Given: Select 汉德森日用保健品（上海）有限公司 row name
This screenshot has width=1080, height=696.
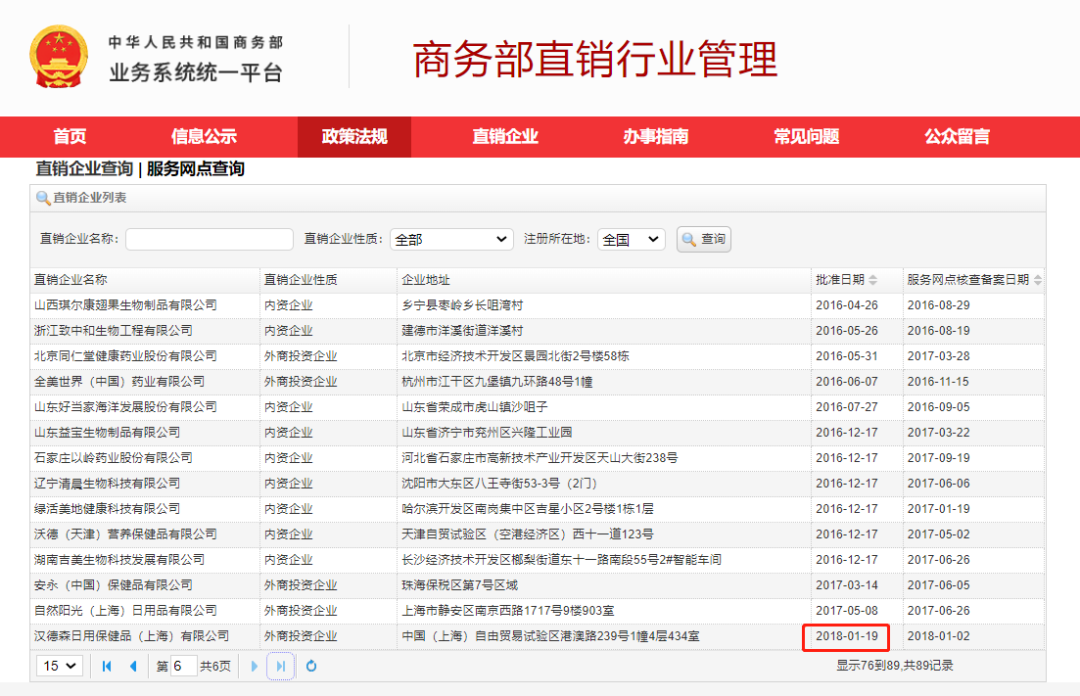Looking at the screenshot, I should pos(132,636).
